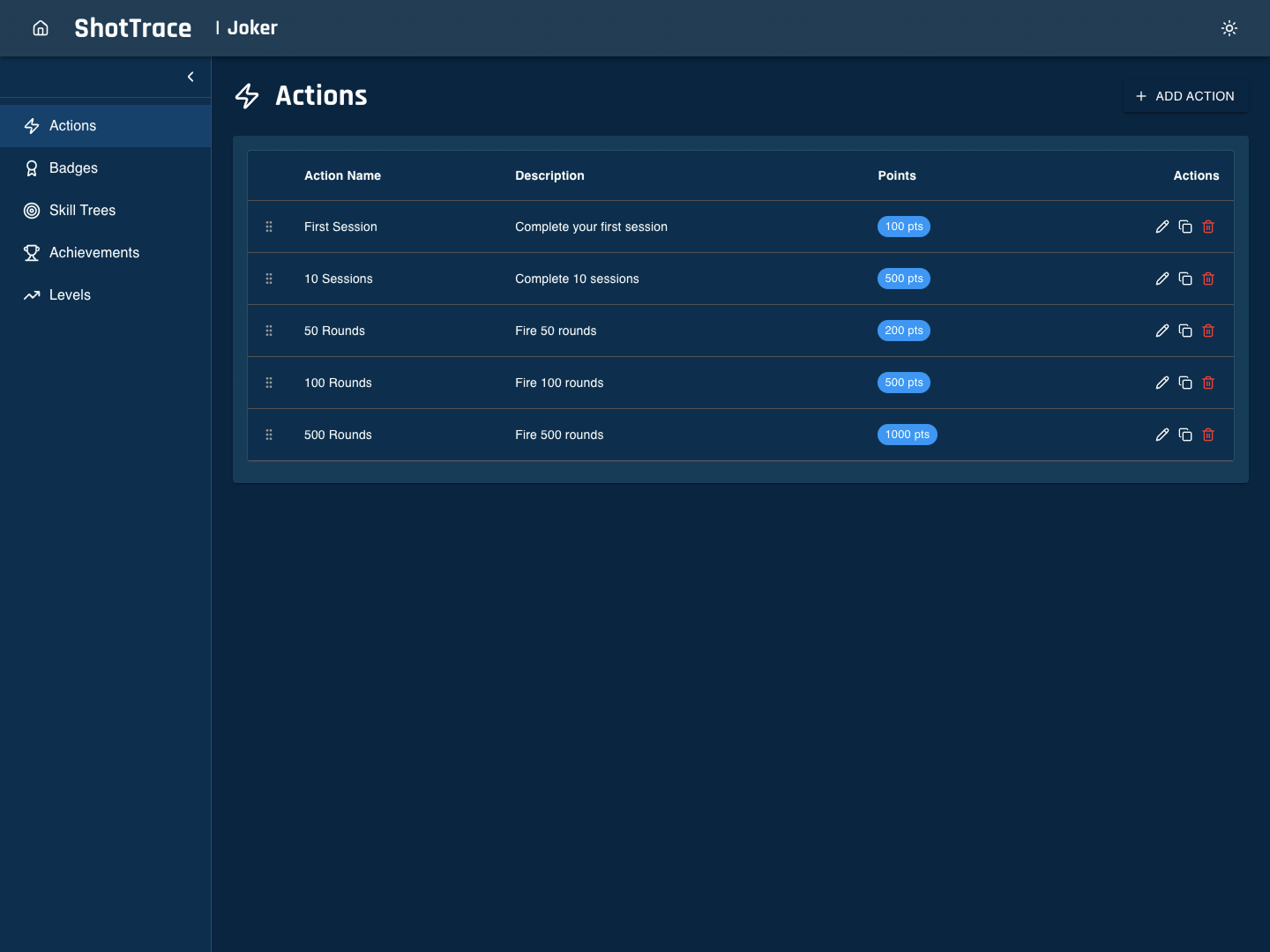Open Actions in the sidebar
The height and width of the screenshot is (952, 1270).
click(x=105, y=126)
